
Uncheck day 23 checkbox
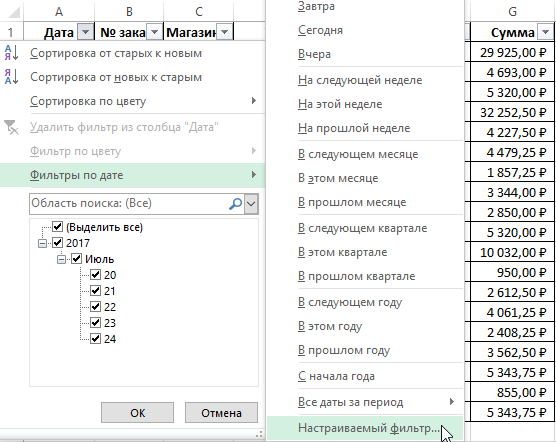click(95, 323)
